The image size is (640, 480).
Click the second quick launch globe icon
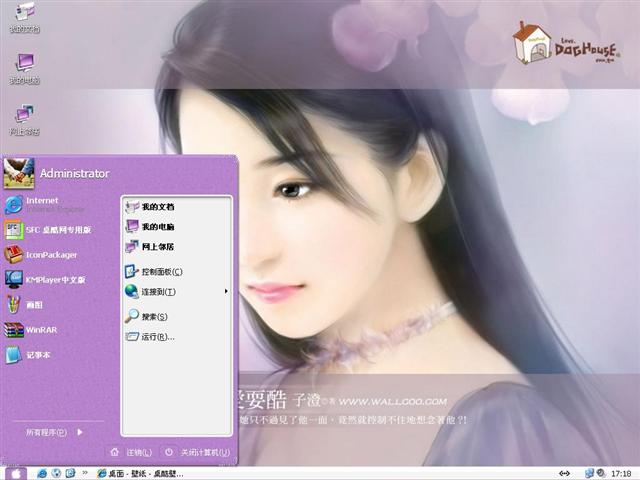[57, 473]
